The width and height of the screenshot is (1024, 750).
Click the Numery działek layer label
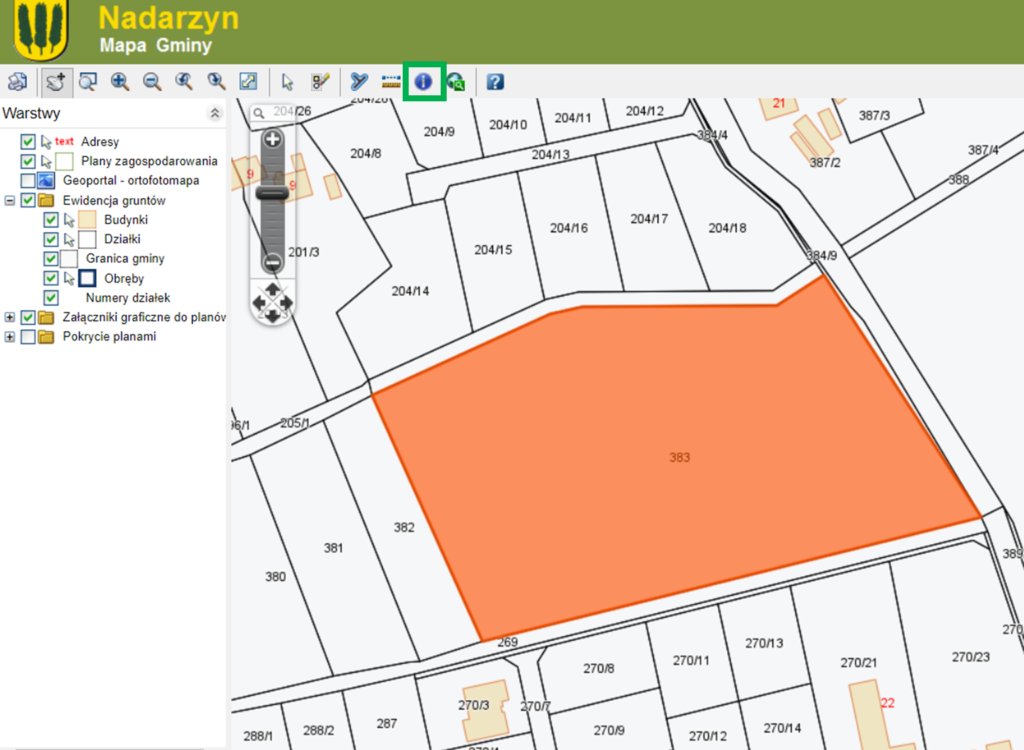click(x=128, y=298)
